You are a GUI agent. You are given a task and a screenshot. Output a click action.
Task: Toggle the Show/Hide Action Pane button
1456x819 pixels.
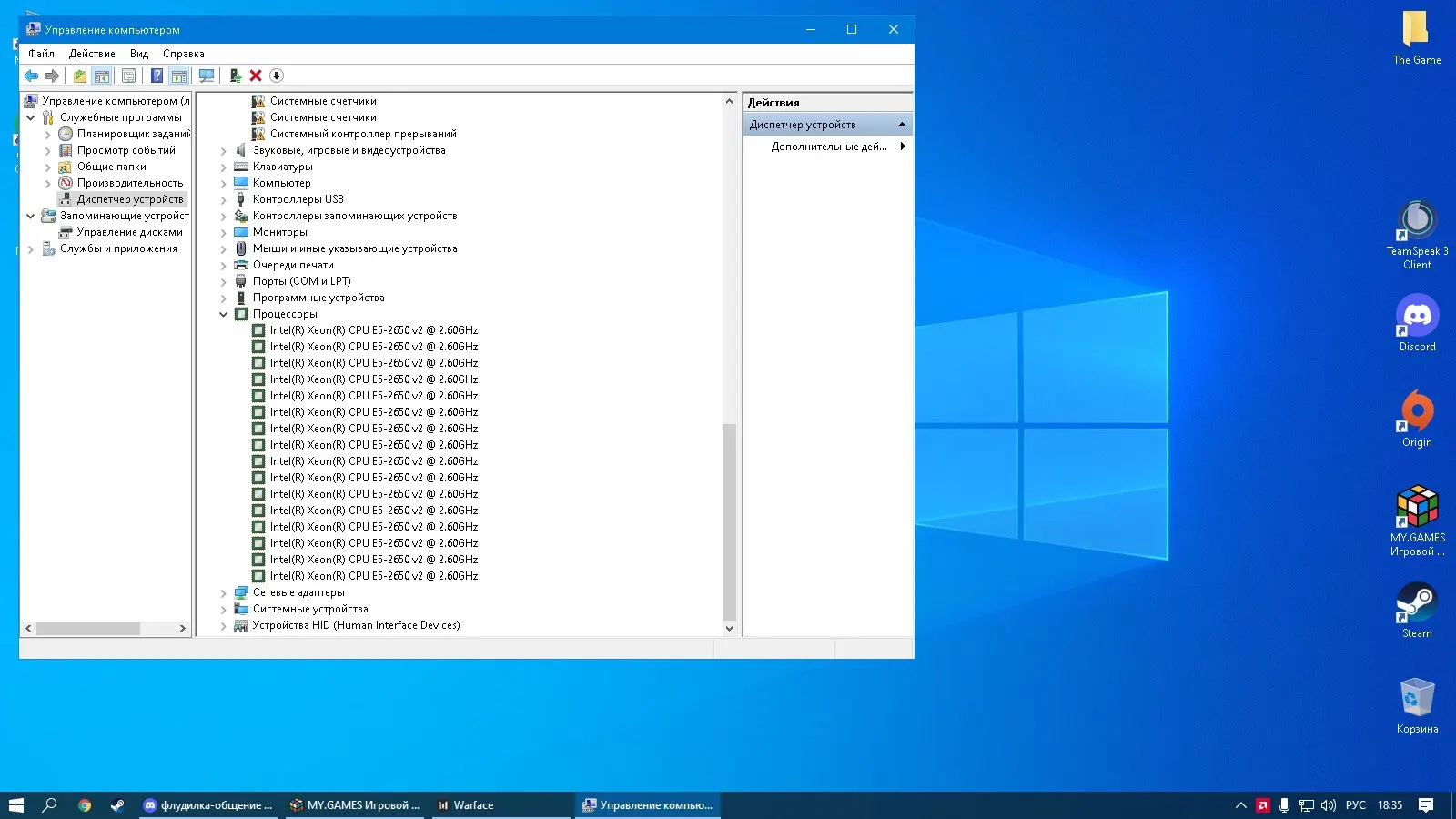[x=179, y=76]
